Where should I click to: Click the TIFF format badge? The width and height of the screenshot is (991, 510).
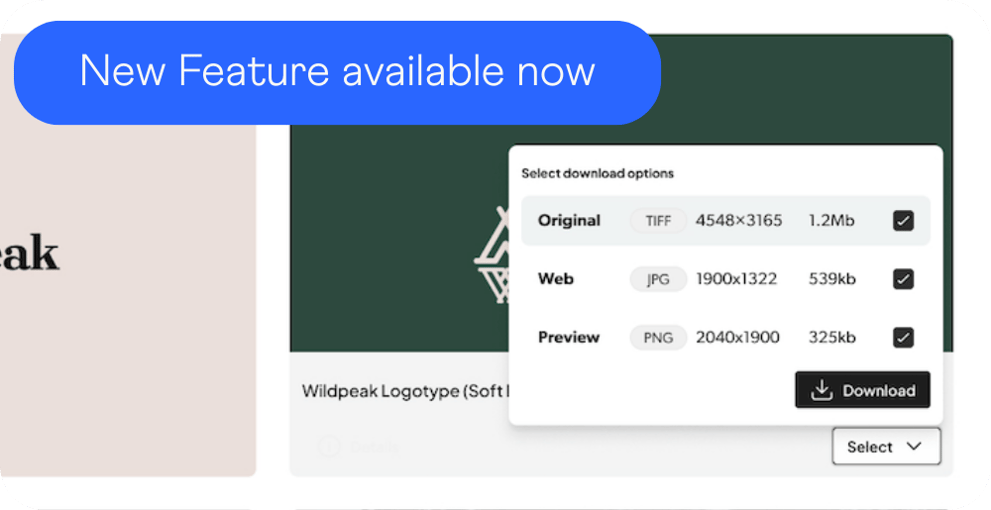tap(658, 221)
